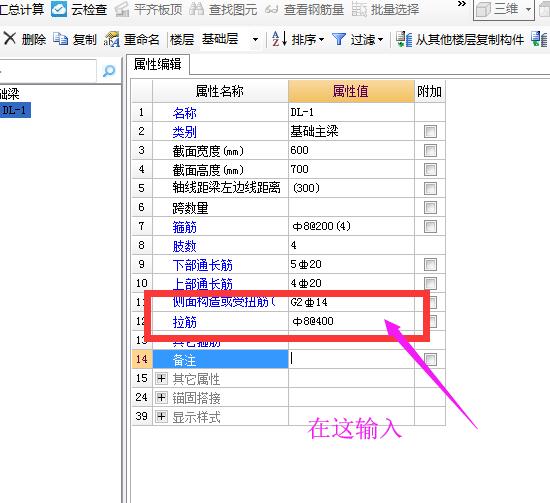Screen dimensions: 550x503
Task: Click the 备注 value input cell
Action: pyautogui.click(x=351, y=359)
